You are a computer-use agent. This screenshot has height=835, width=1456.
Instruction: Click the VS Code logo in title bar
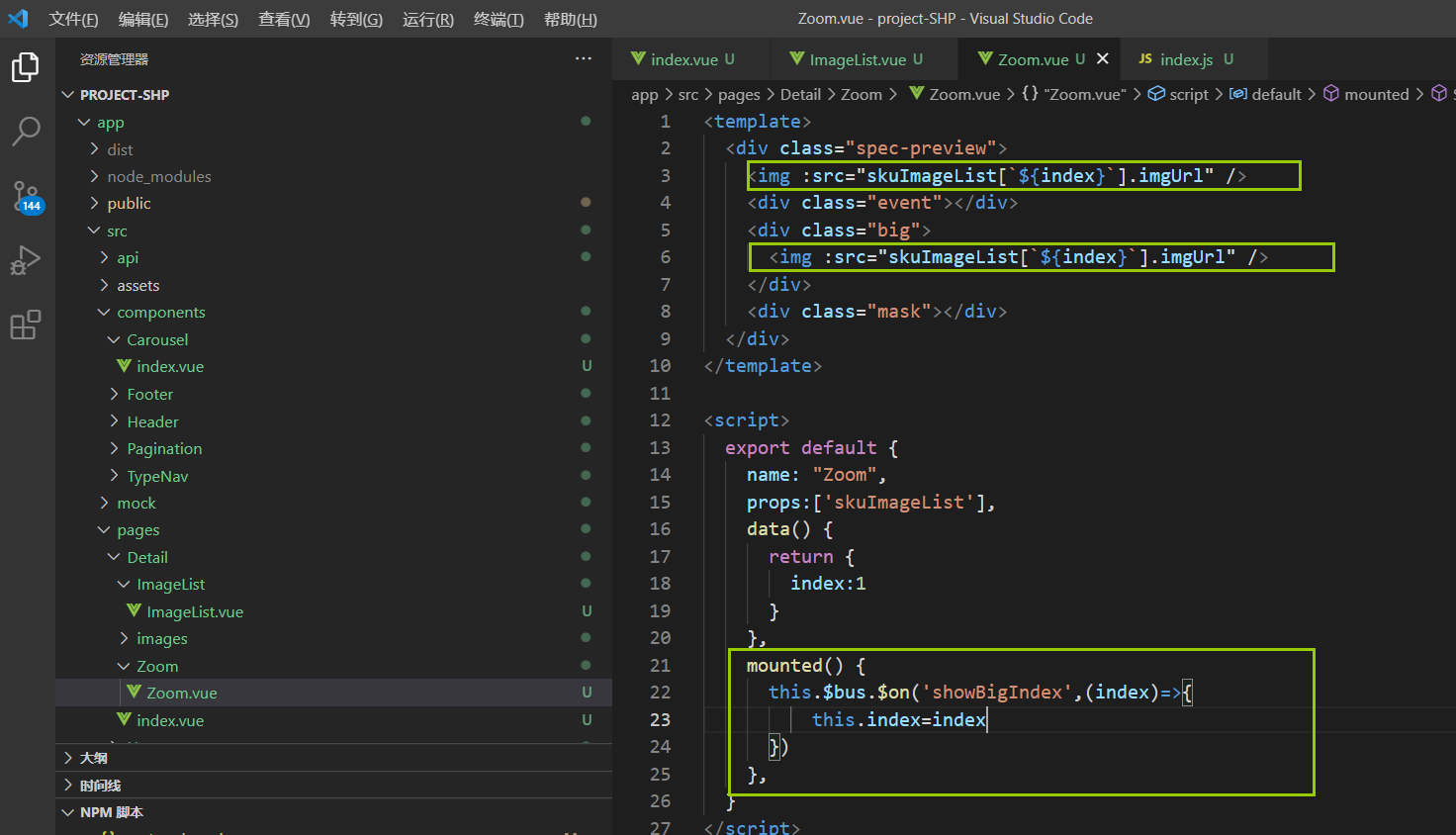pos(18,19)
